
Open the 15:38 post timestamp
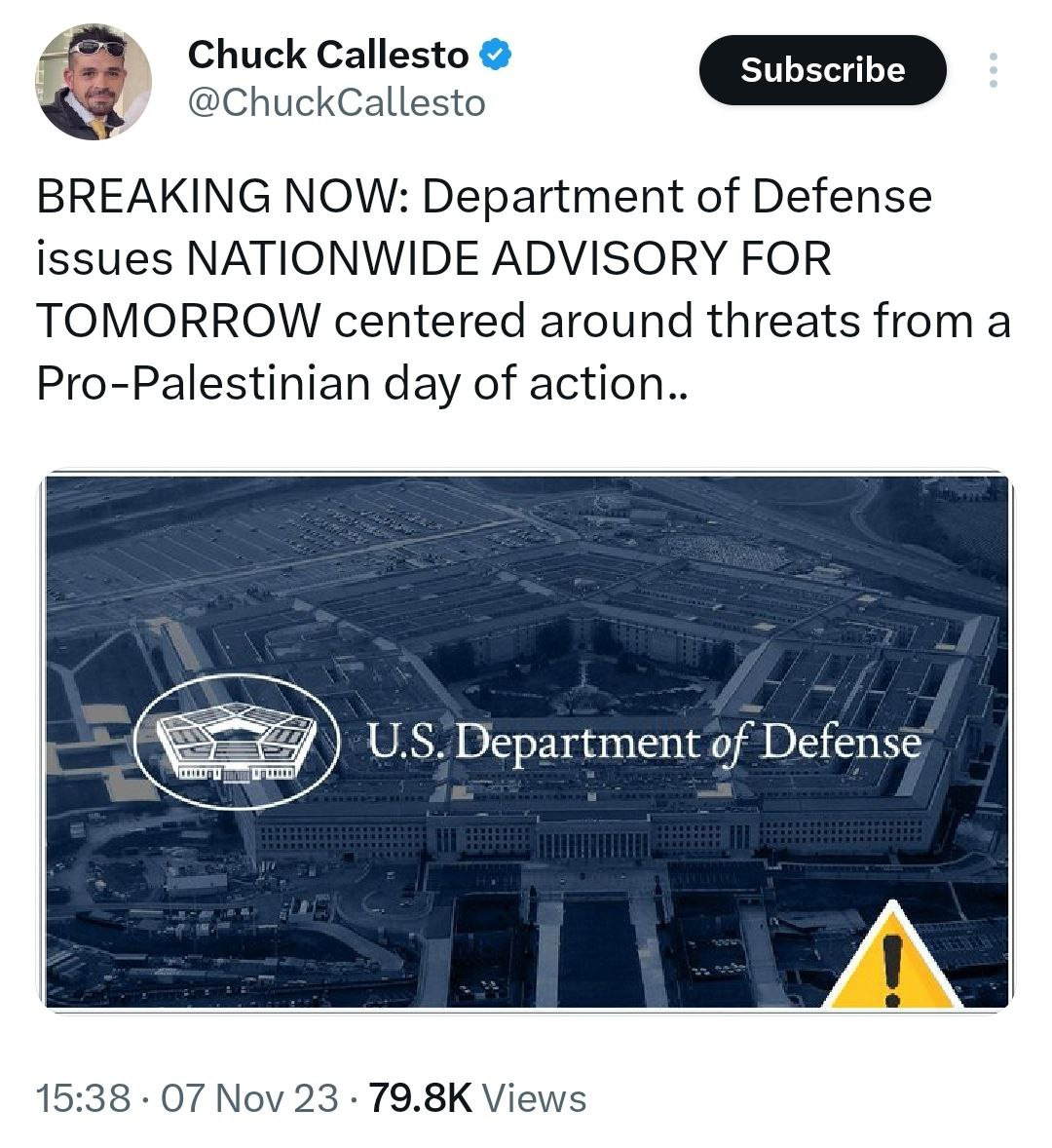(83, 1098)
